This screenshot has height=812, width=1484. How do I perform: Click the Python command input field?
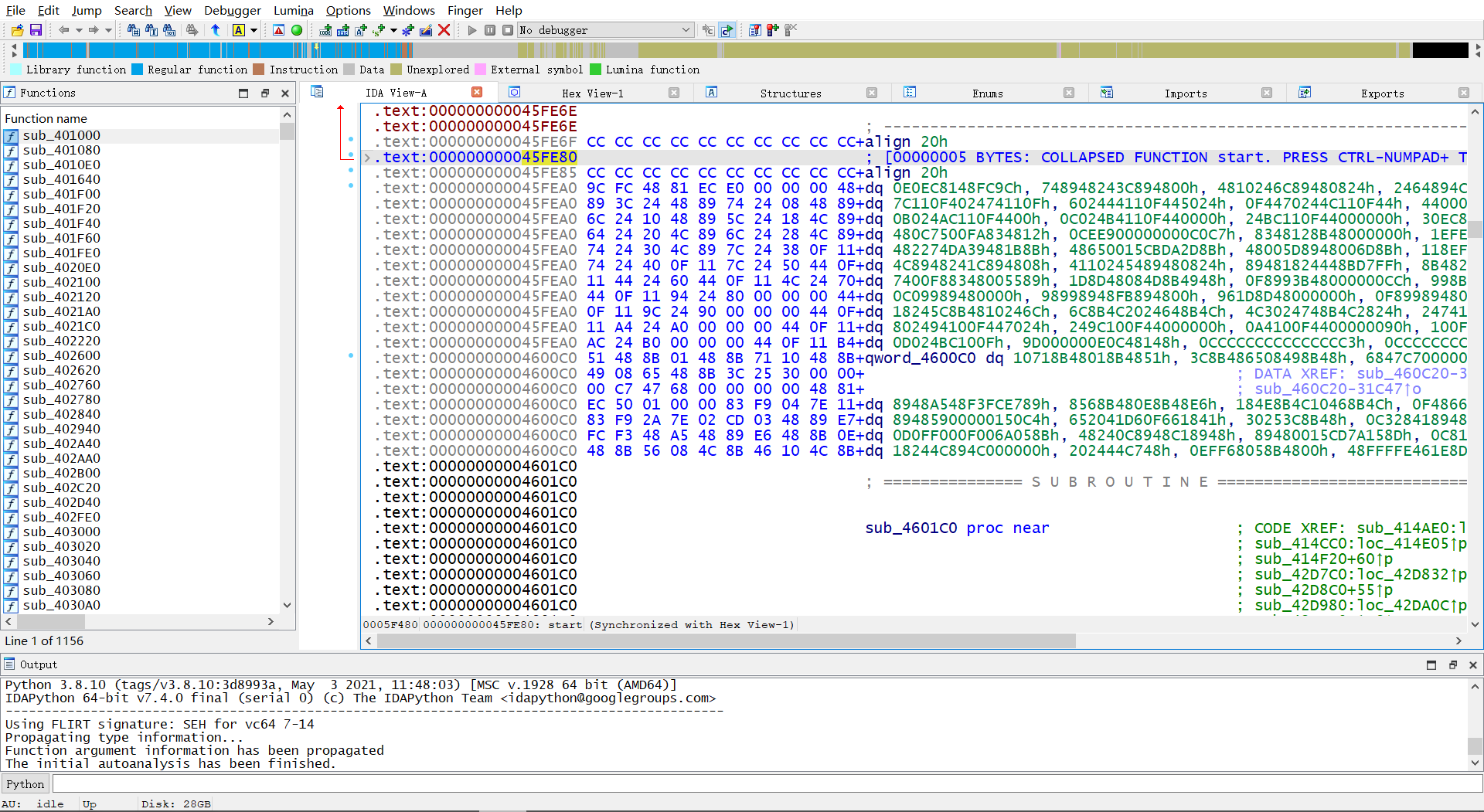[765, 784]
